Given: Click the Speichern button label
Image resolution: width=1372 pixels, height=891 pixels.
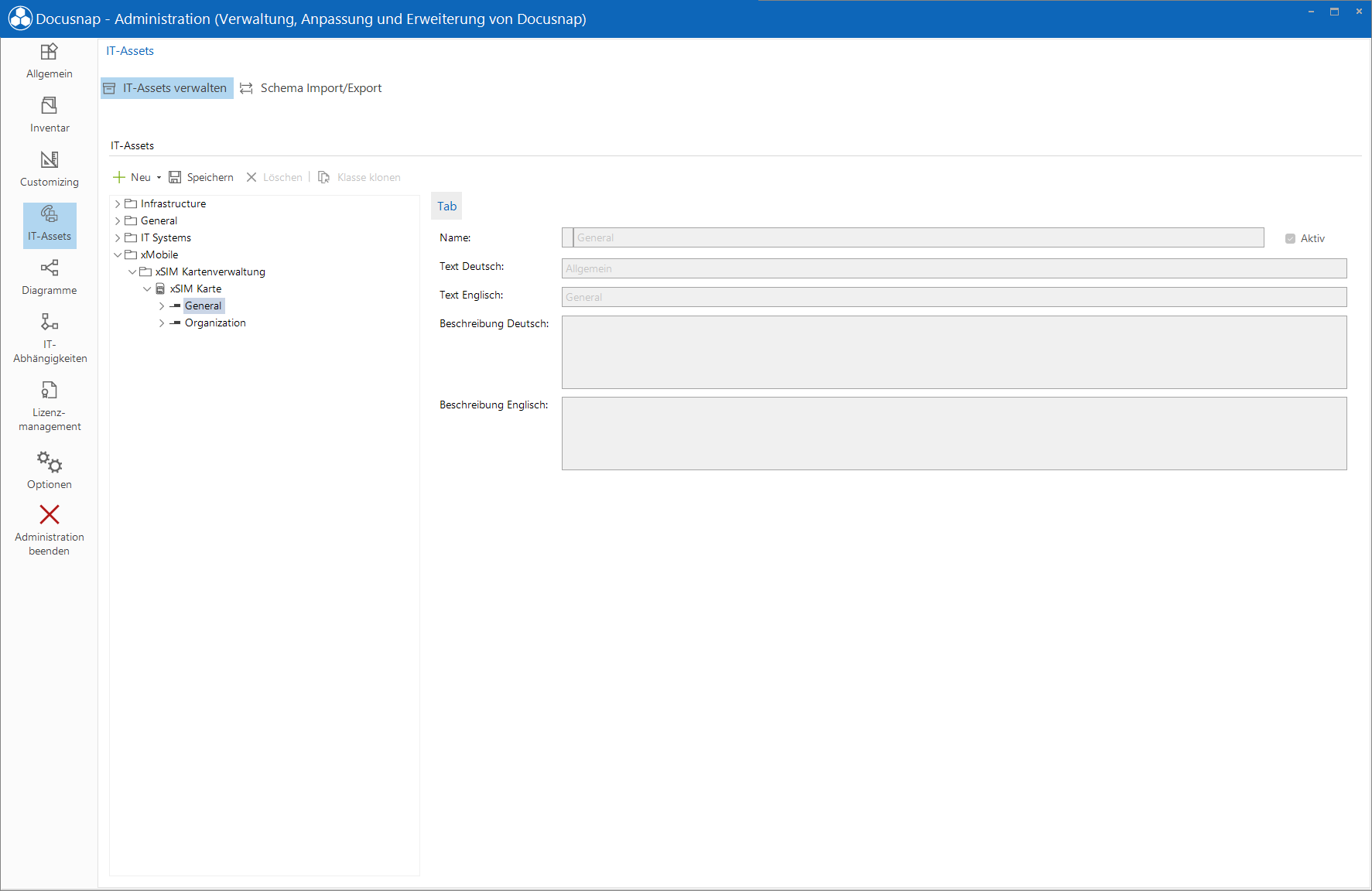Looking at the screenshot, I should pos(210,177).
